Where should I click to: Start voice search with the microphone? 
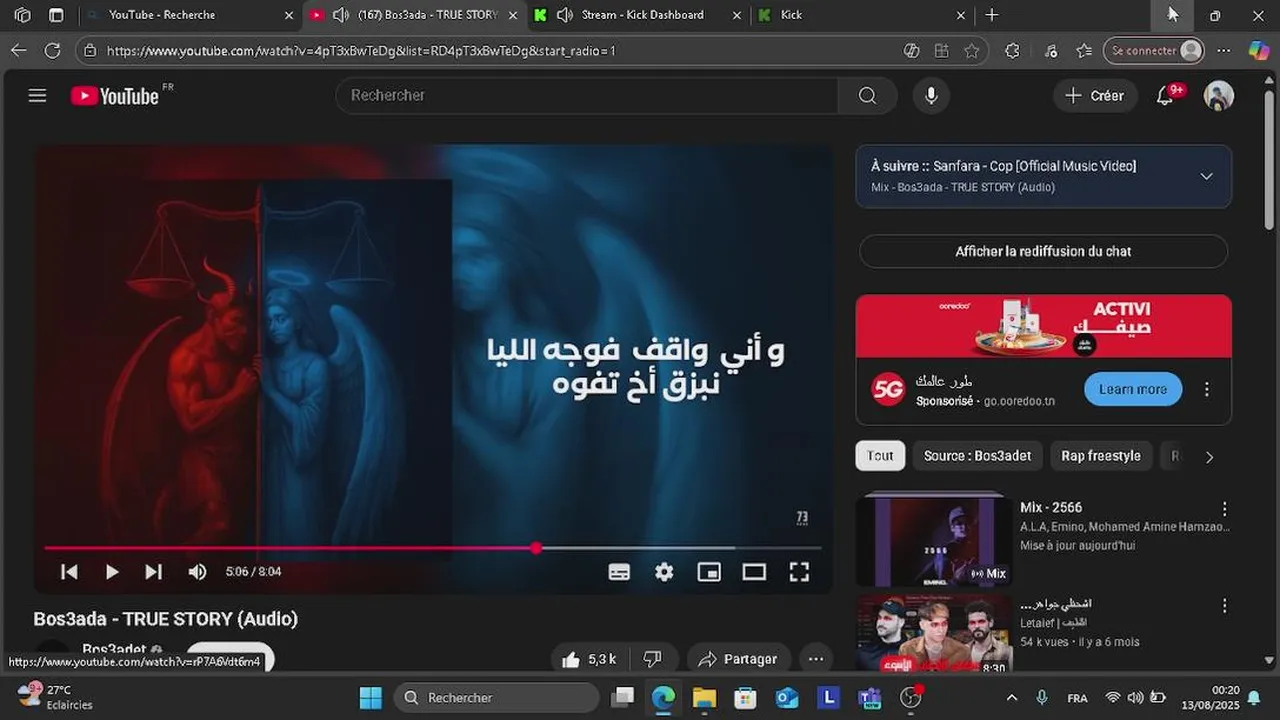[x=931, y=95]
